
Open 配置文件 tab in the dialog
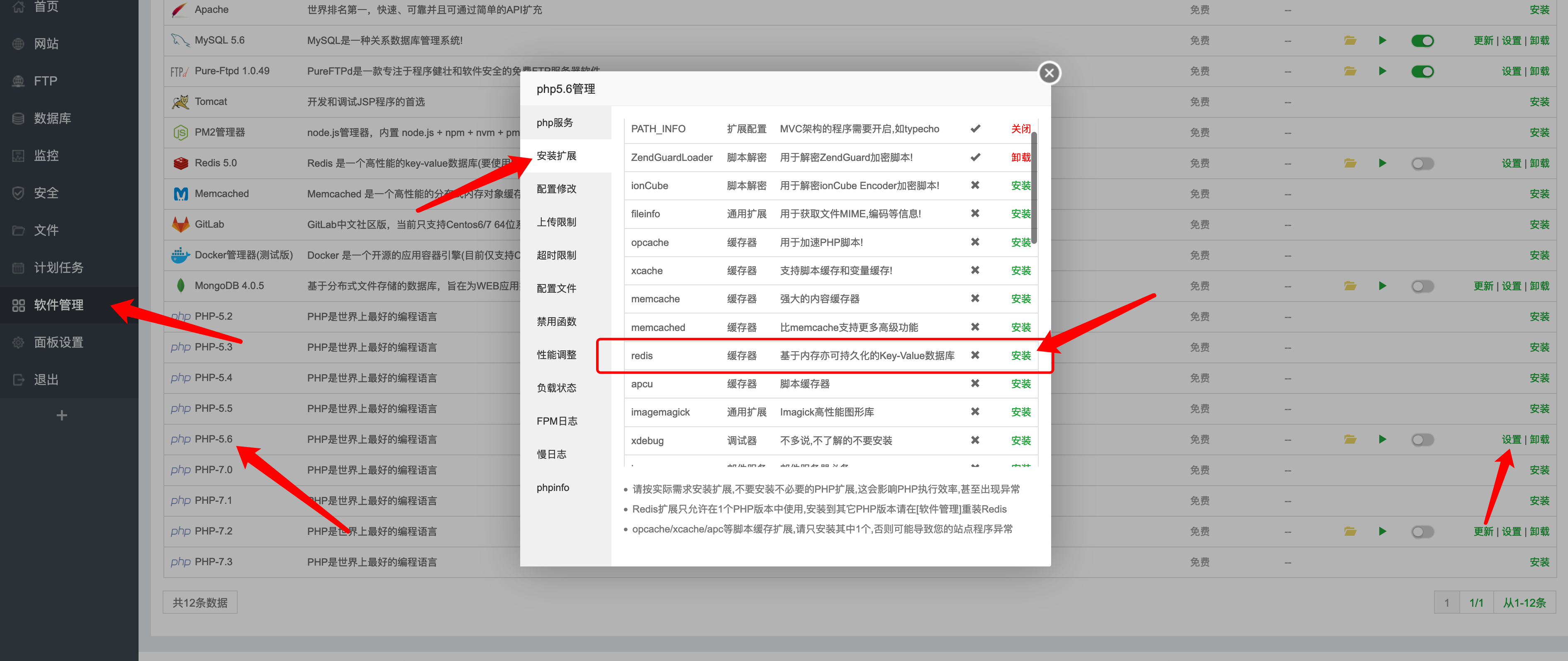565,289
